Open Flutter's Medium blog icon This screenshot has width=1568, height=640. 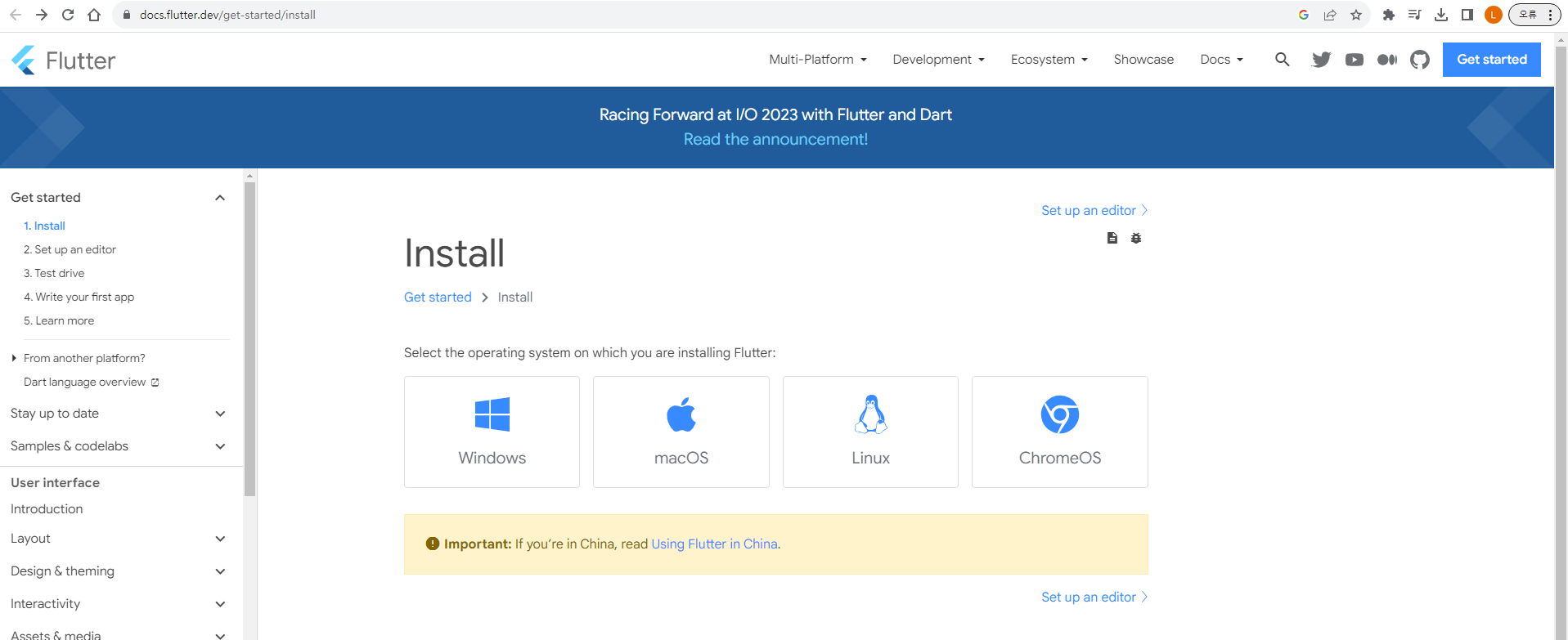point(1387,60)
